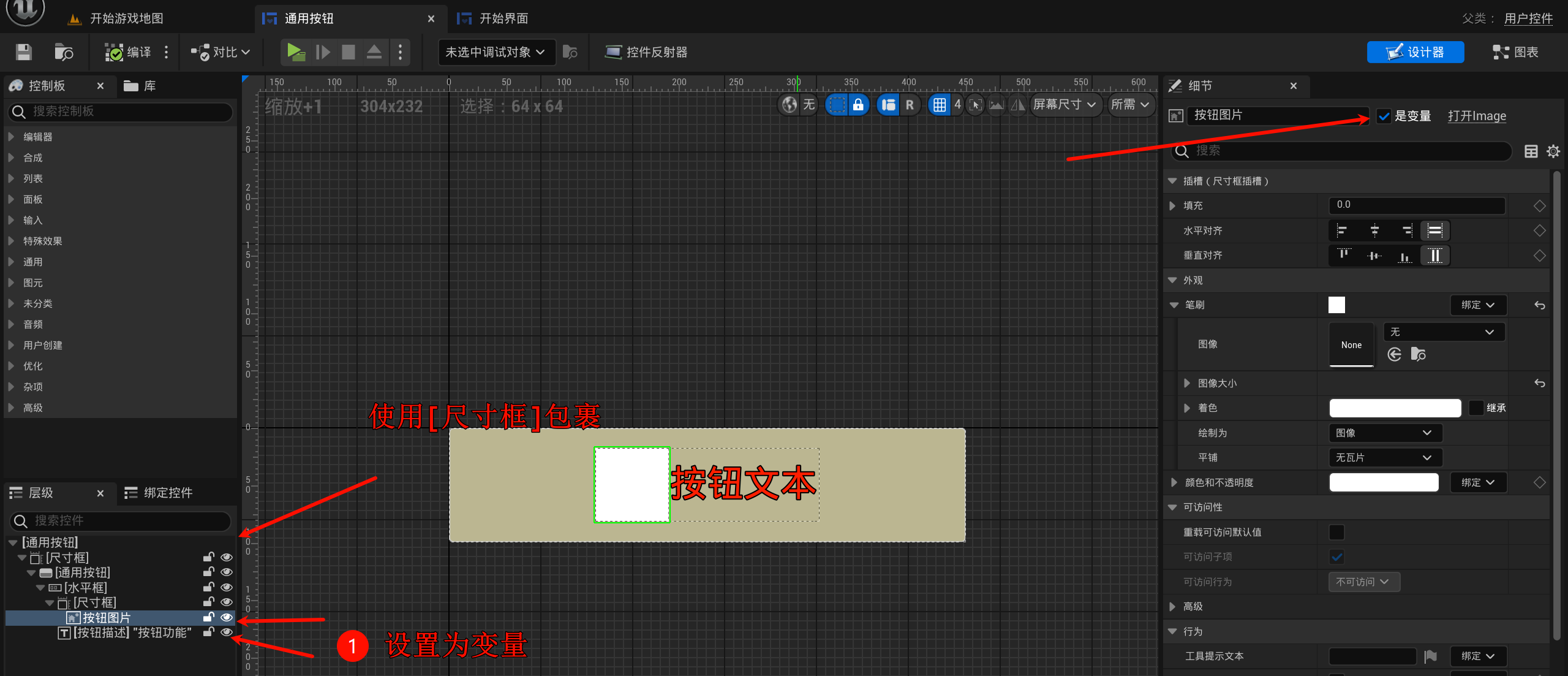The height and width of the screenshot is (676, 1568).
Task: Uncheck the 是变量 checkbox
Action: (1384, 116)
